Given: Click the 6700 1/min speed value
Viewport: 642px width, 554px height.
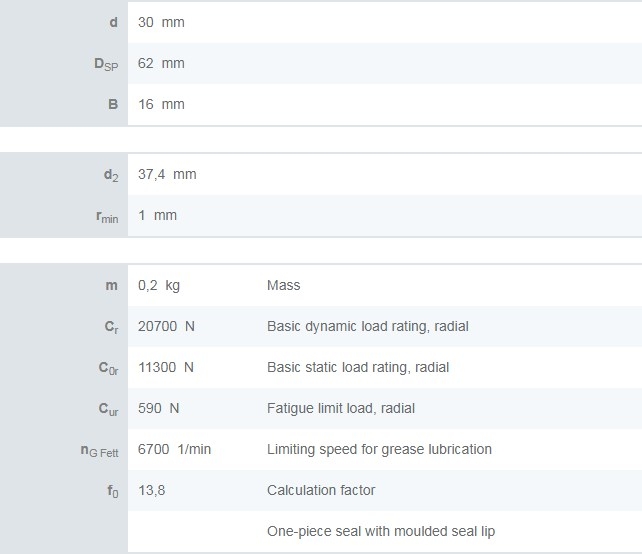Looking at the screenshot, I should click(174, 449).
